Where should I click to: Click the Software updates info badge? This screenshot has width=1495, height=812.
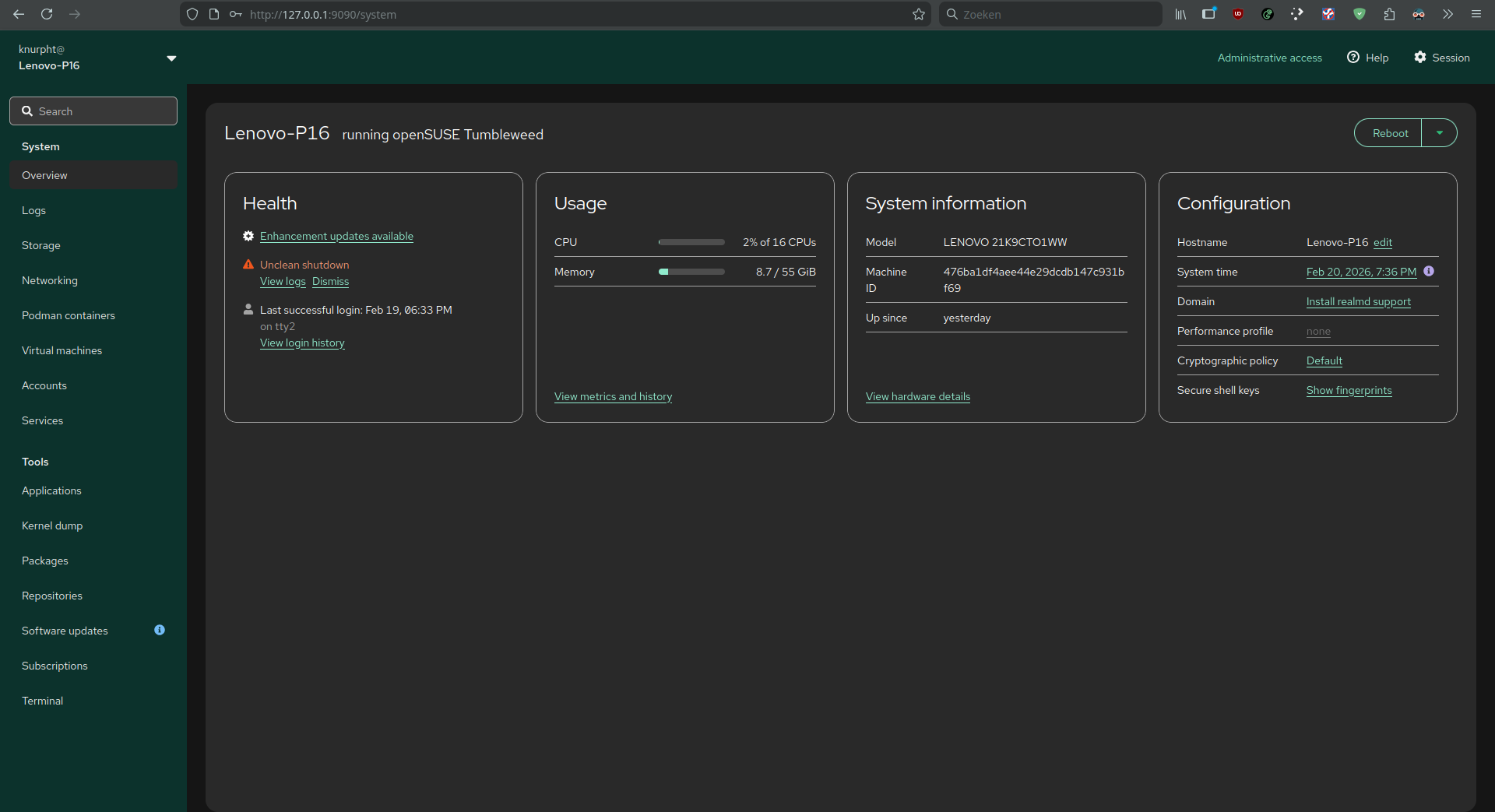tap(160, 630)
